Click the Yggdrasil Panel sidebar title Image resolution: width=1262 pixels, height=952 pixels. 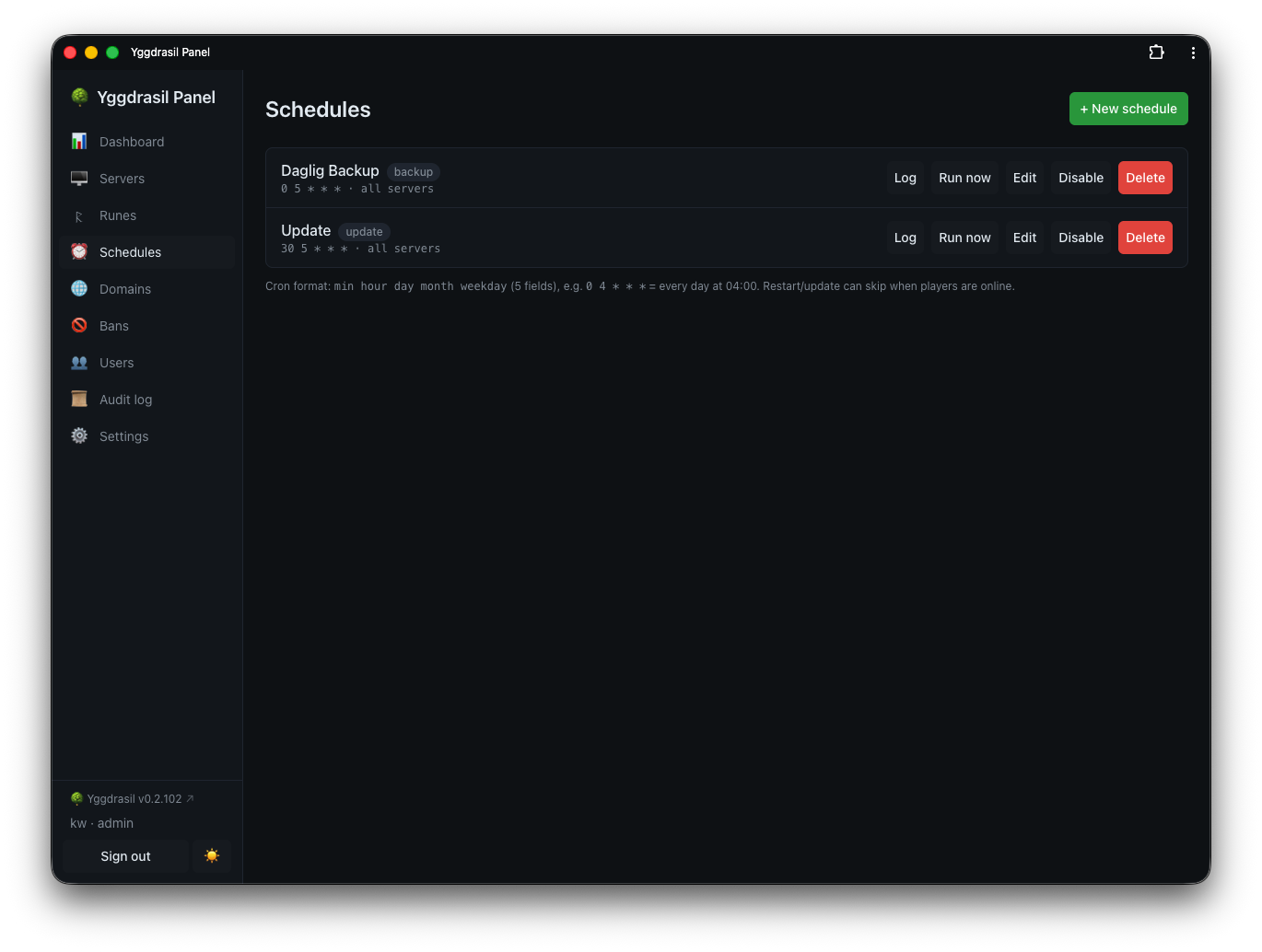pos(157,98)
